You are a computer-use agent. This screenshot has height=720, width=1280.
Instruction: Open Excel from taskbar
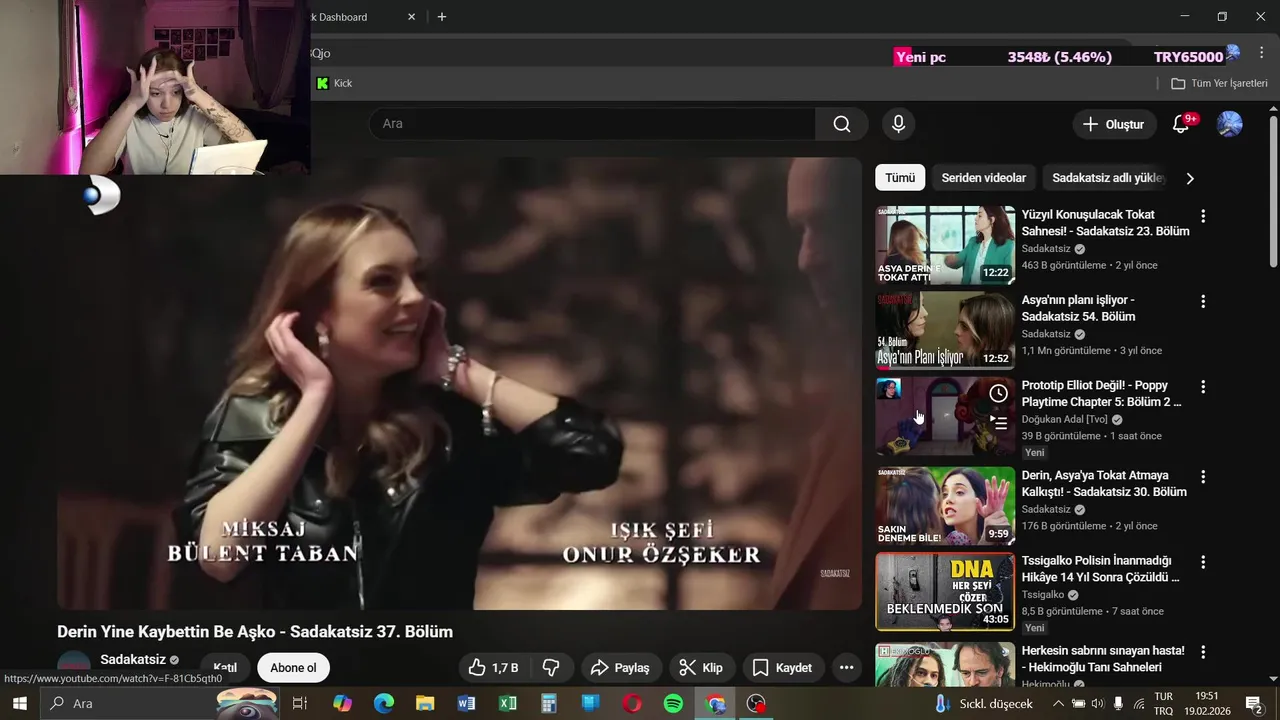tap(508, 704)
